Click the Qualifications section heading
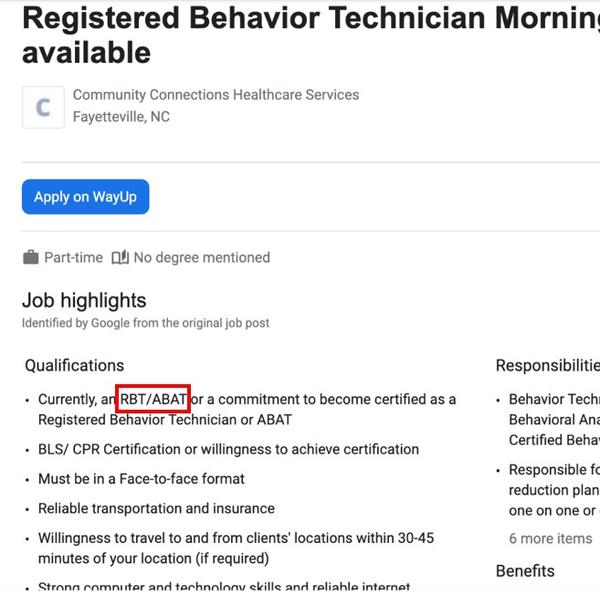Viewport: 600px width, 595px height. click(x=75, y=365)
